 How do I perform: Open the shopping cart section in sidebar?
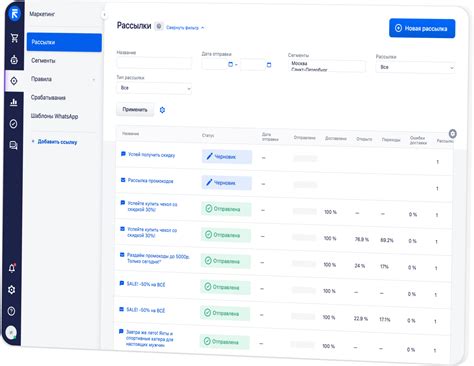[14, 38]
